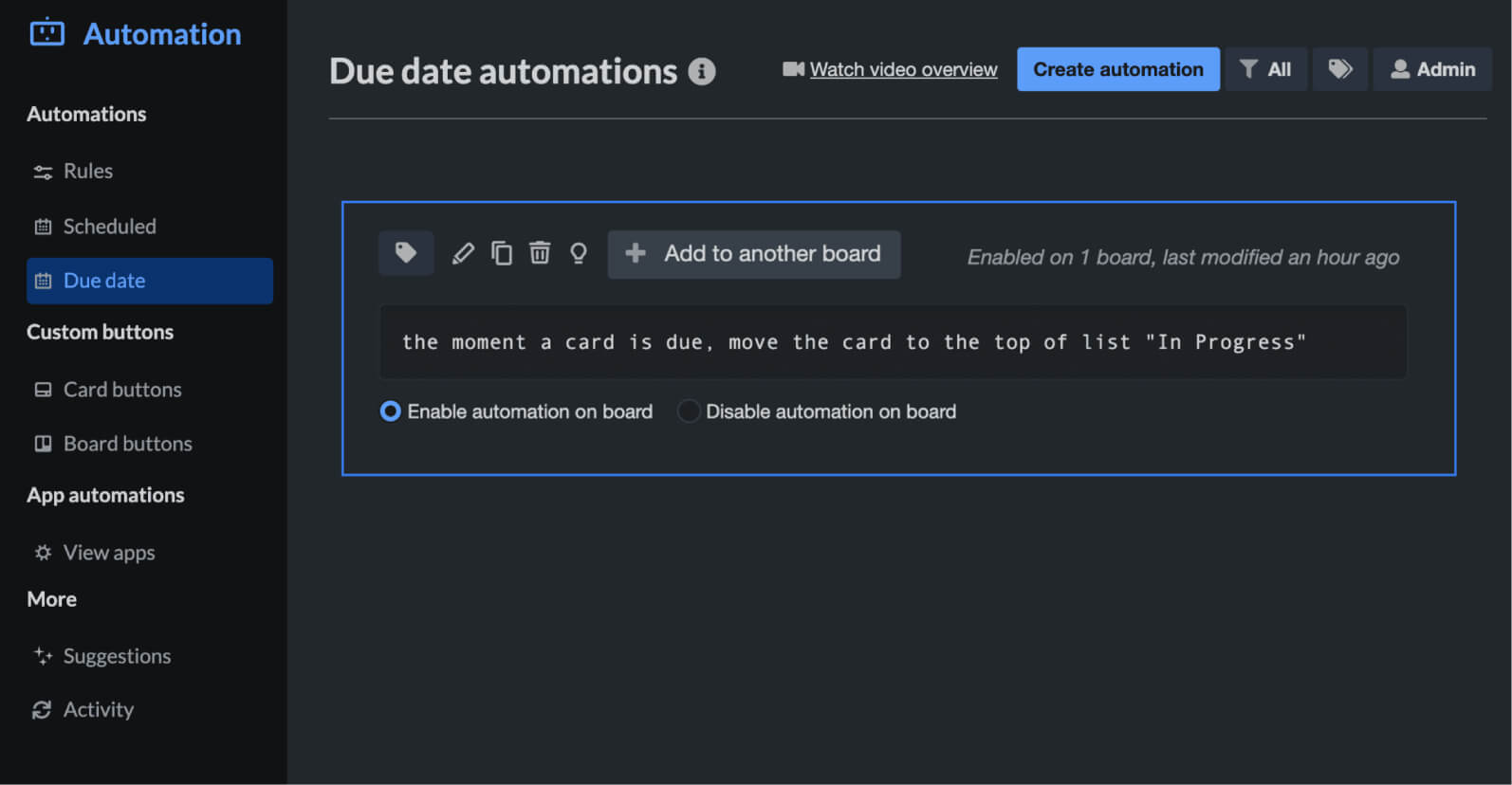Click Create automation
Viewport: 1512px width, 785px height.
[x=1118, y=69]
